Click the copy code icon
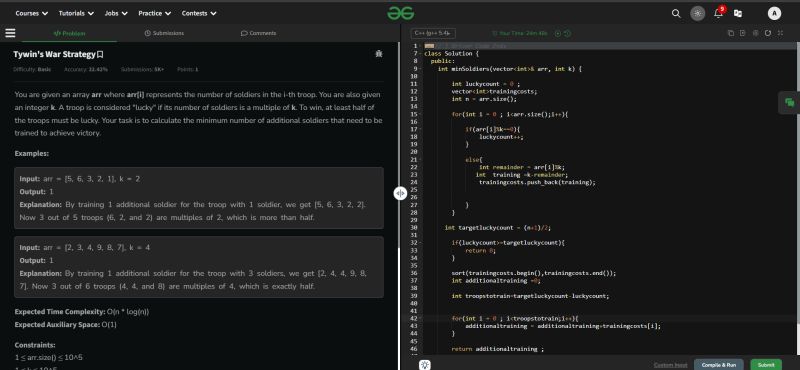The height and width of the screenshot is (370, 800). [x=730, y=33]
